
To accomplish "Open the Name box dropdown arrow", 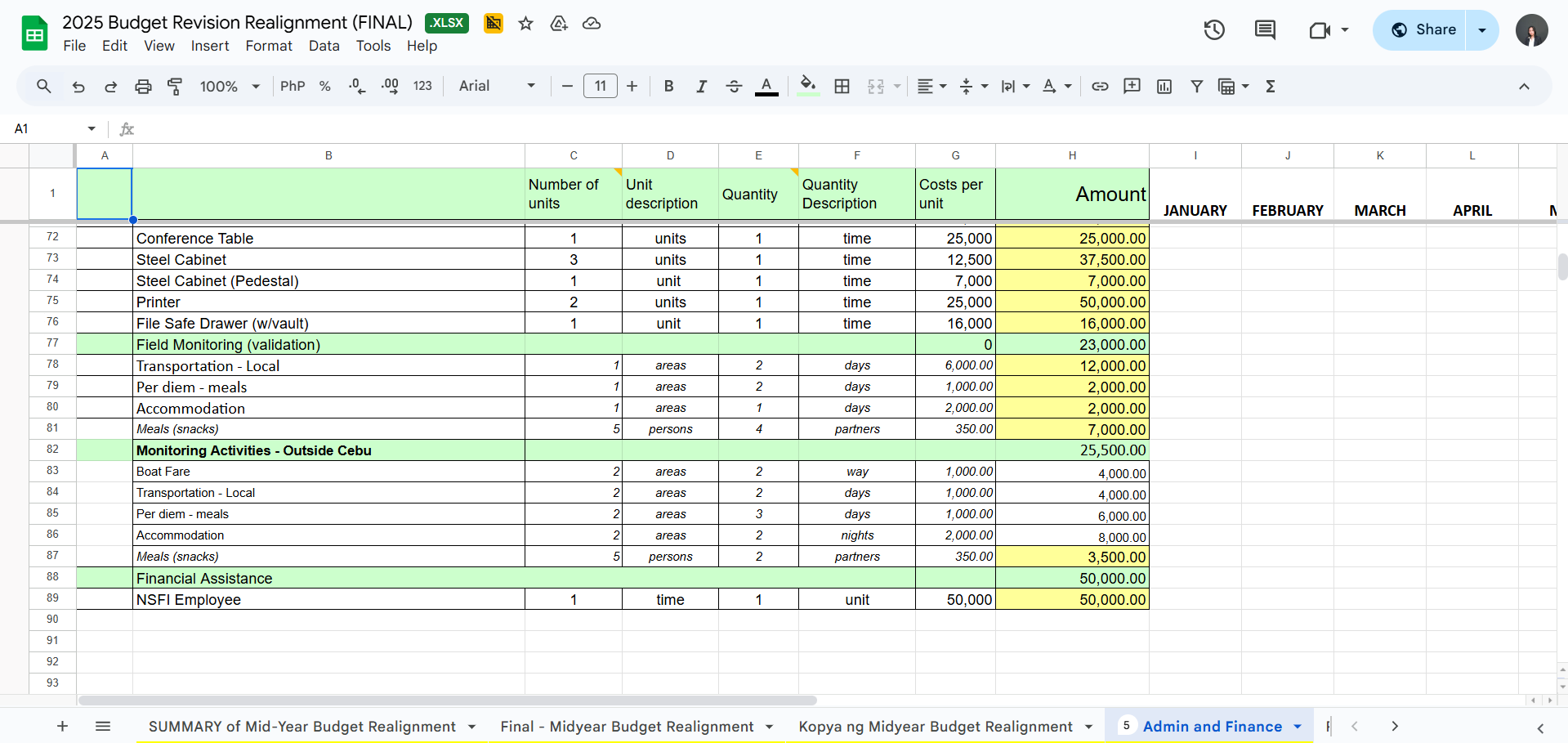I will coord(92,128).
